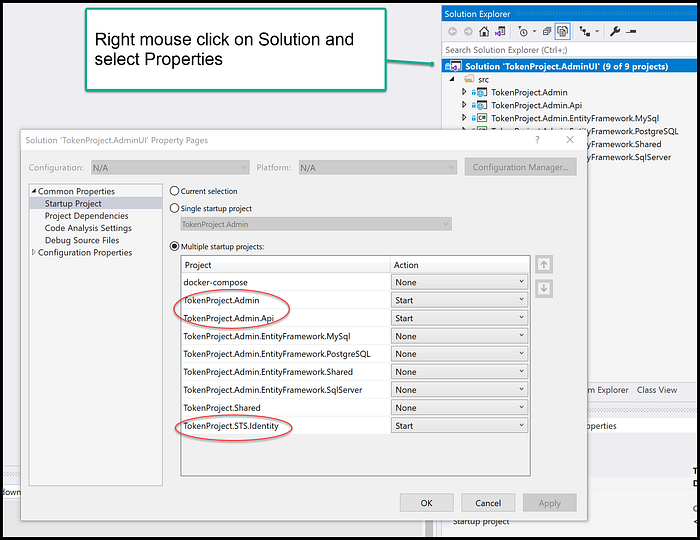Expand TokenProject.Admin in Solution Explorer
700x540 pixels.
[464, 92]
